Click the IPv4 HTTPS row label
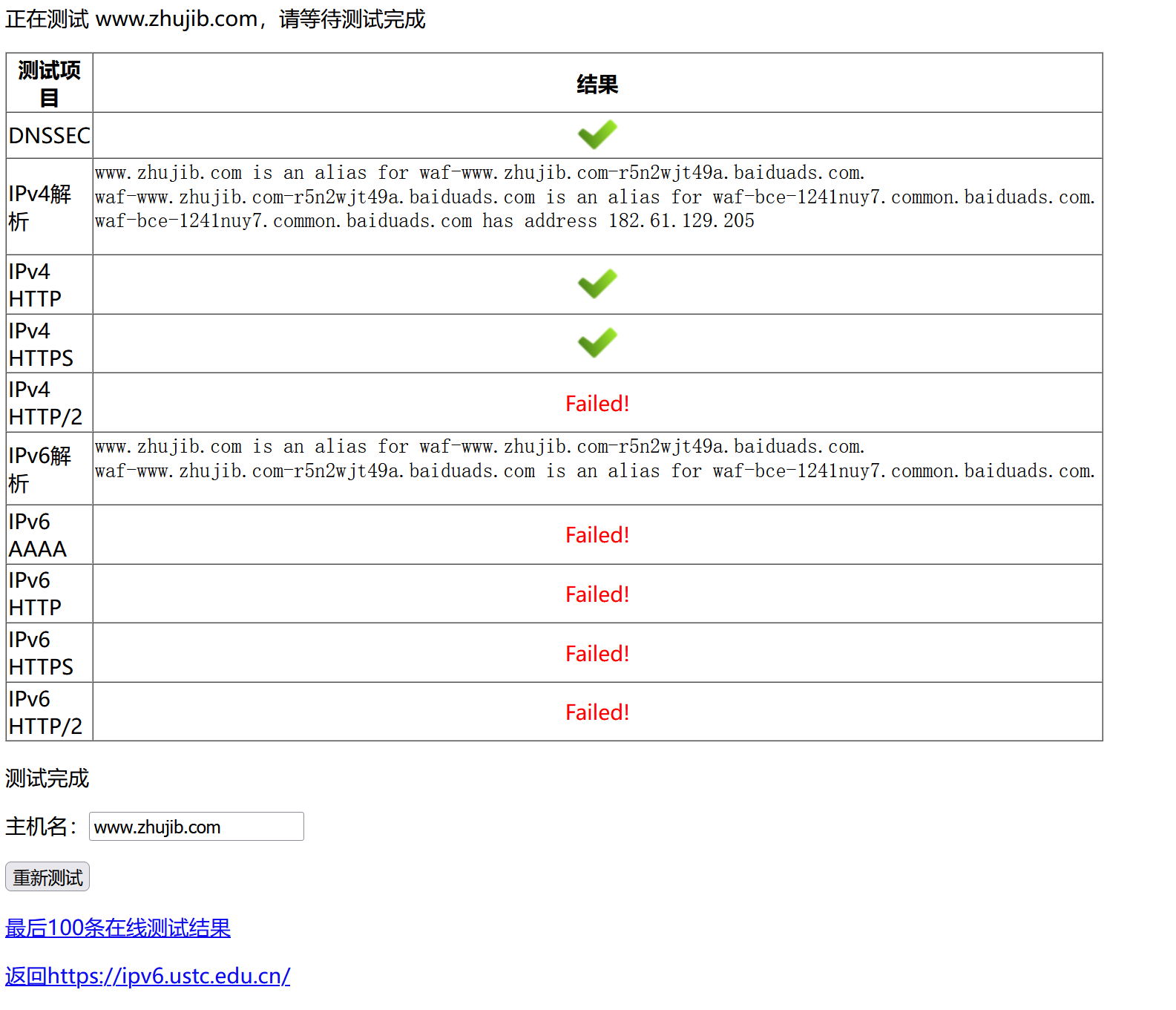 [x=41, y=344]
